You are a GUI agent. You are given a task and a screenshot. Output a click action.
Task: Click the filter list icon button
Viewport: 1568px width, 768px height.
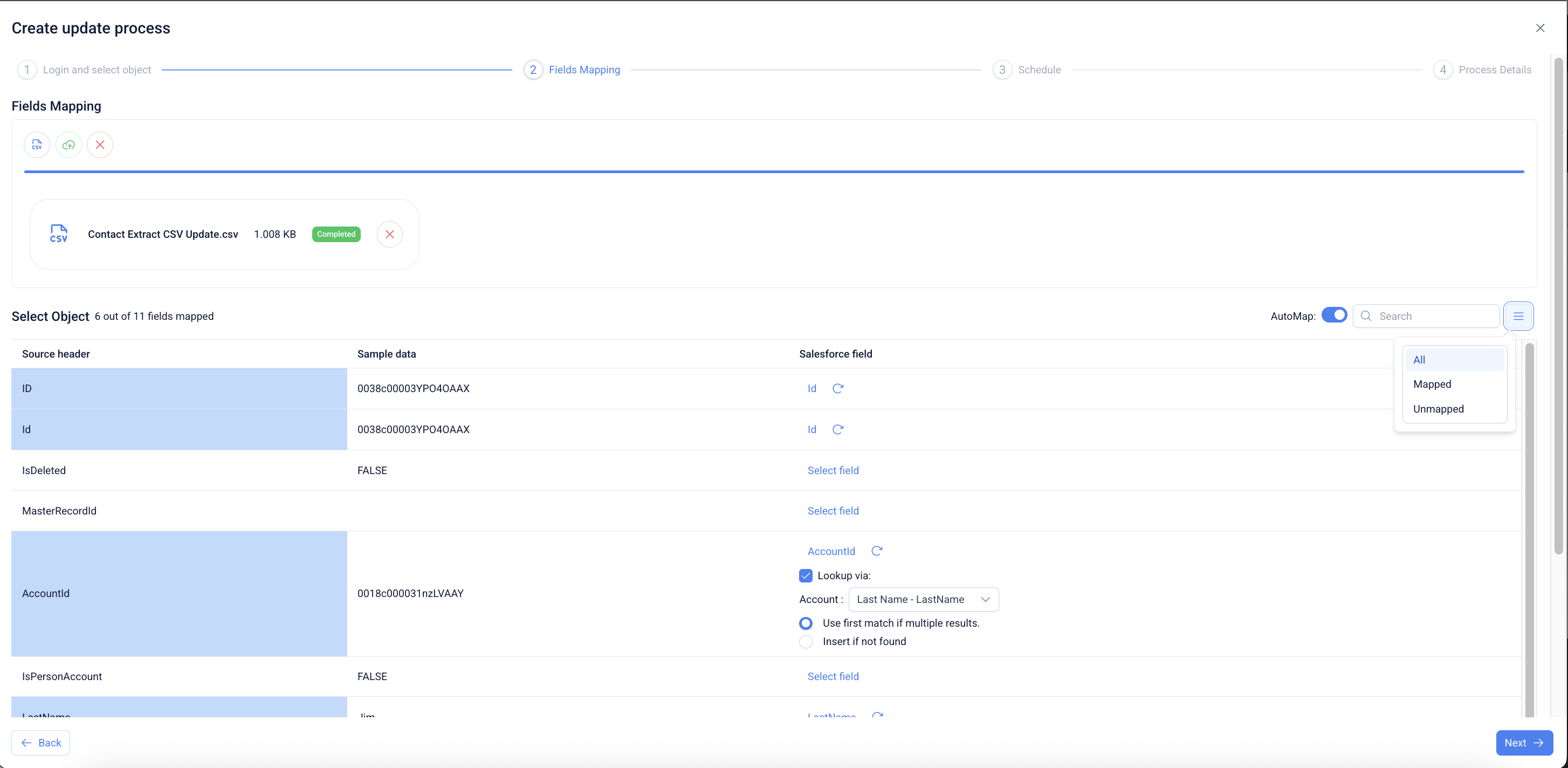1518,316
